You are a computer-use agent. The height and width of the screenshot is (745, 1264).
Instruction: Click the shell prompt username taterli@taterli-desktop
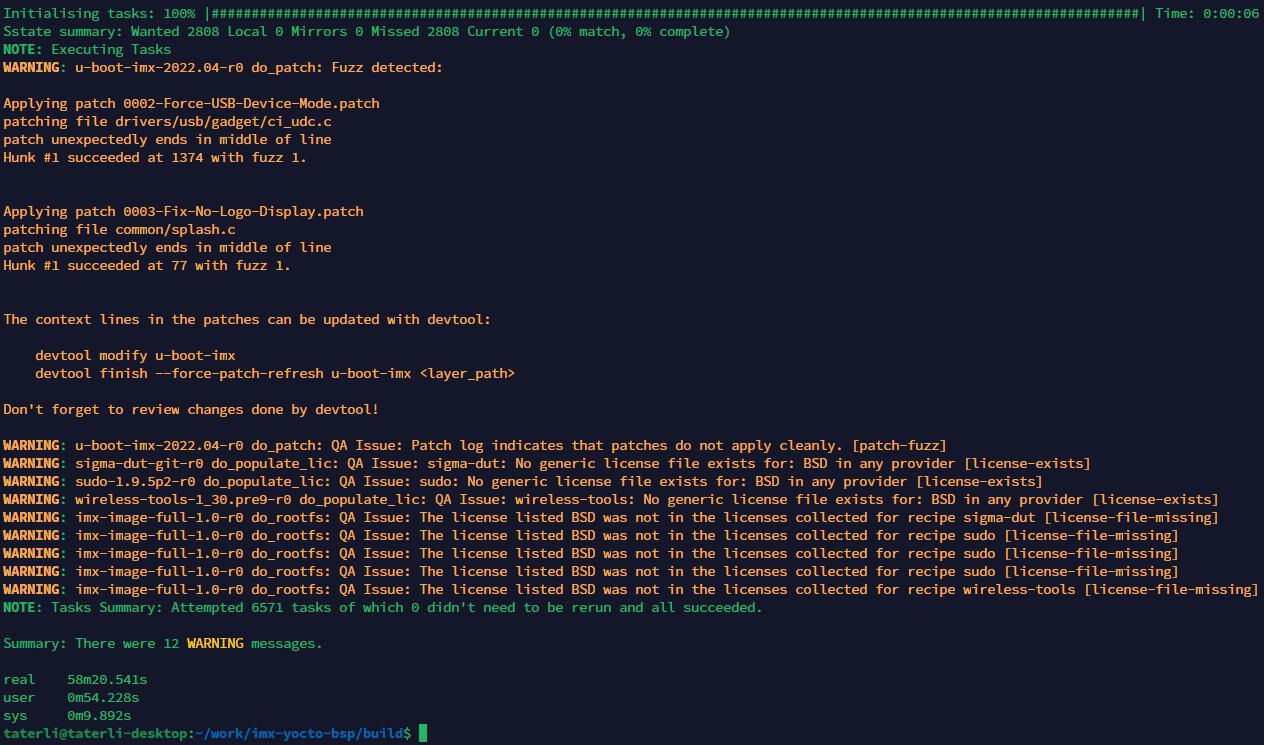95,733
